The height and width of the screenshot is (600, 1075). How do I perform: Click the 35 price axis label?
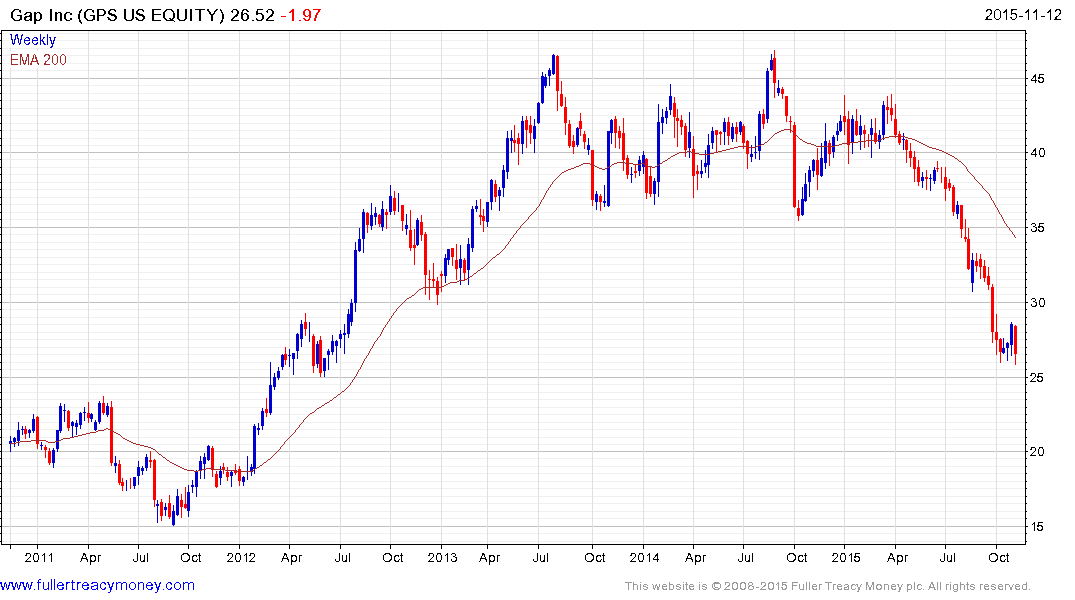coord(1037,228)
